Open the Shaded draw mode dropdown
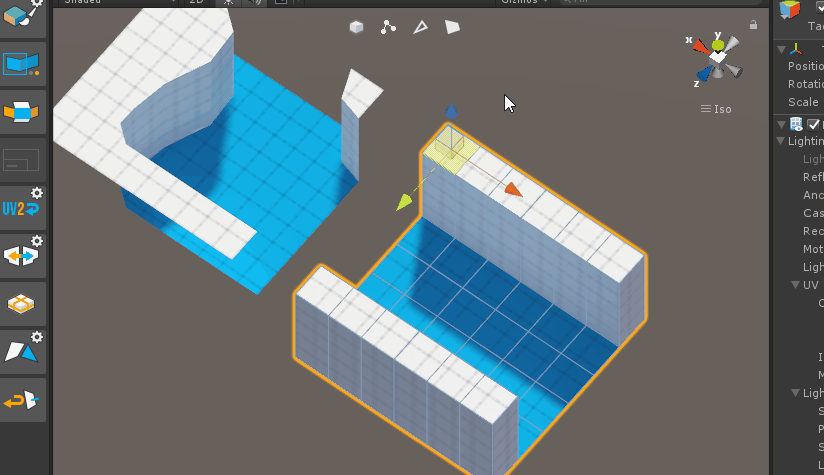Viewport: 824px width, 475px height. (119, 2)
